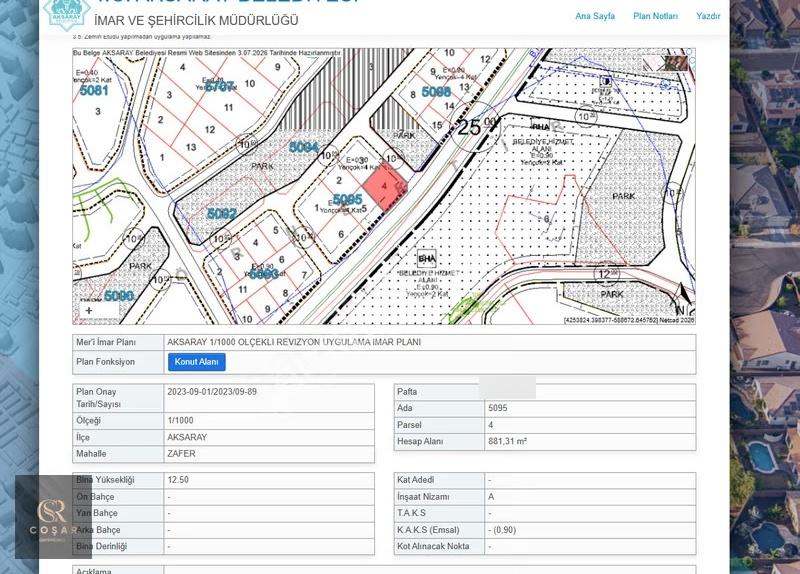The height and width of the screenshot is (574, 800).
Task: Click the Mer'i İmar Planı plan name text
Action: click(294, 342)
